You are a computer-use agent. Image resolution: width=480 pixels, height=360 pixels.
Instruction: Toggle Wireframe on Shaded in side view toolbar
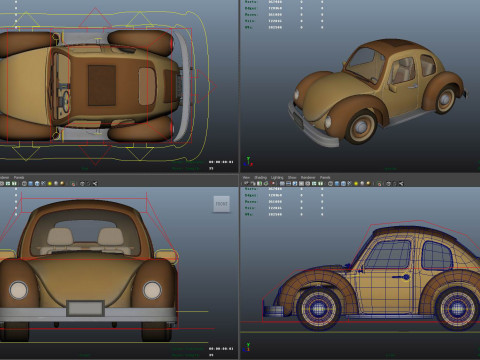point(343,184)
